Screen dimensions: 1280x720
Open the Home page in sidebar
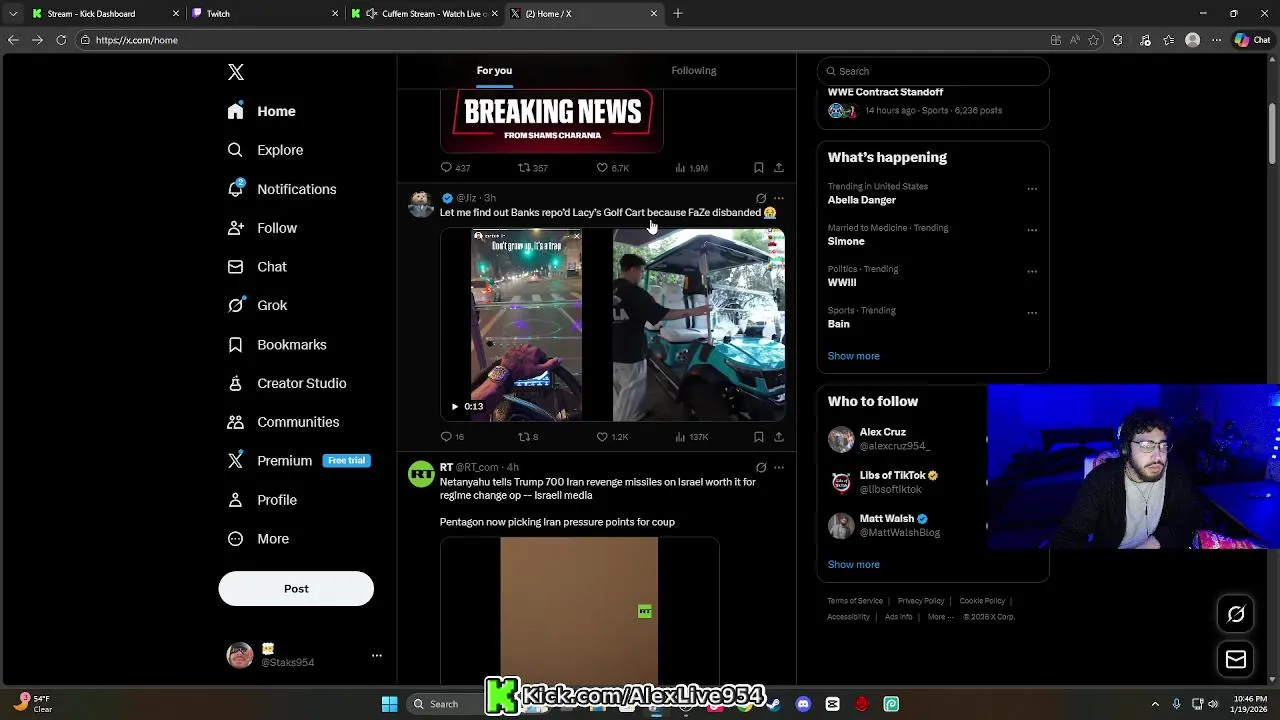(261, 111)
